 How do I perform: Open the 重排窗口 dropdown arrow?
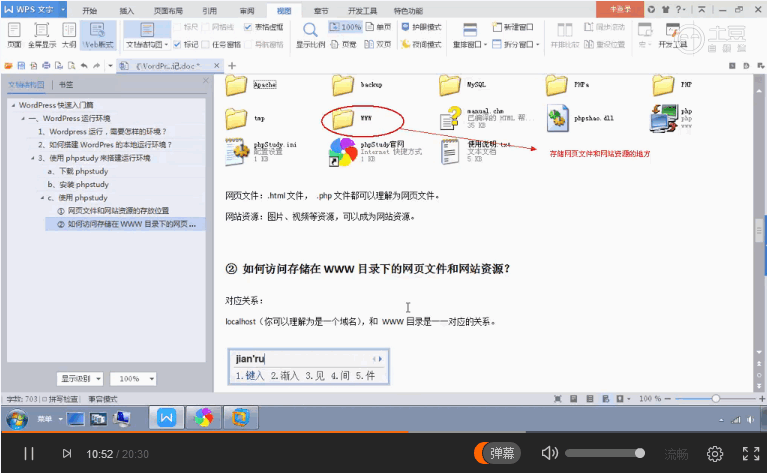[485, 45]
